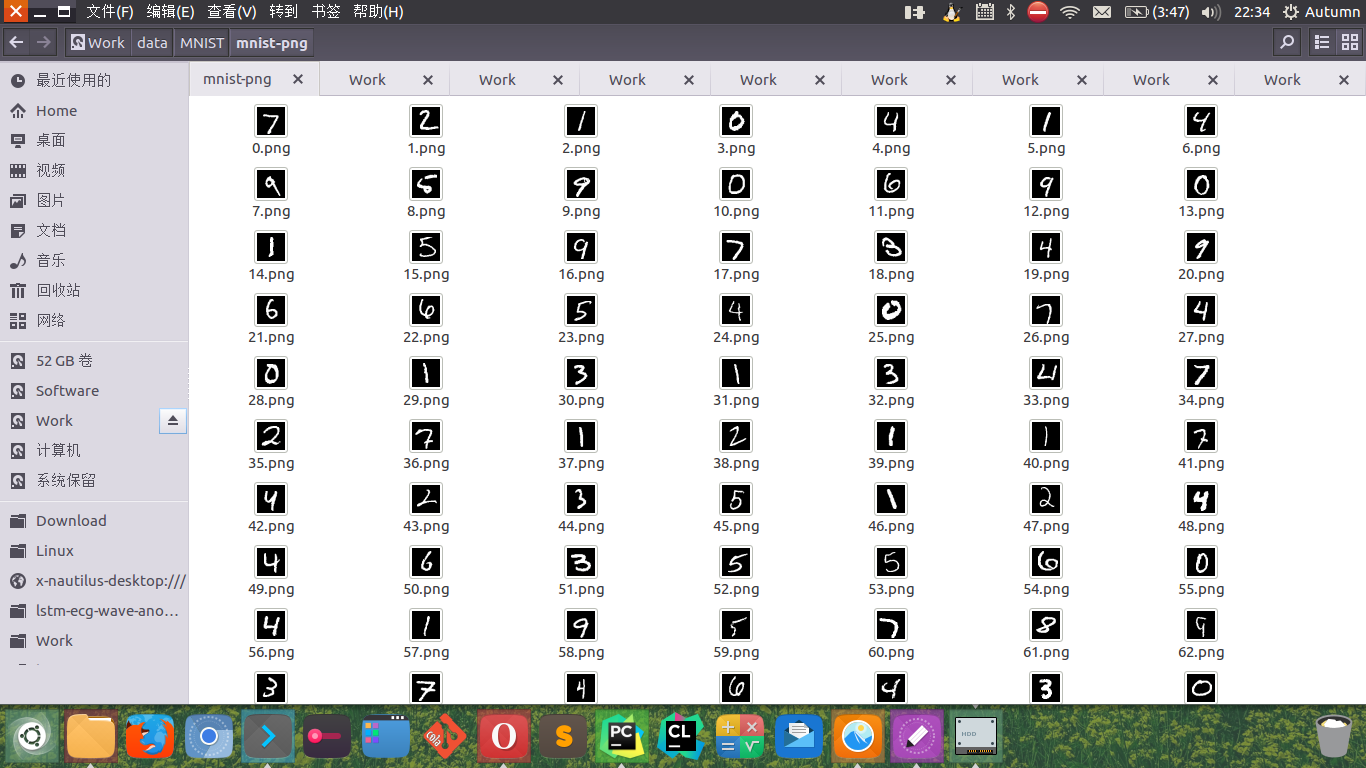Open the Autumn session menu
The width and height of the screenshot is (1366, 768).
[x=1321, y=12]
